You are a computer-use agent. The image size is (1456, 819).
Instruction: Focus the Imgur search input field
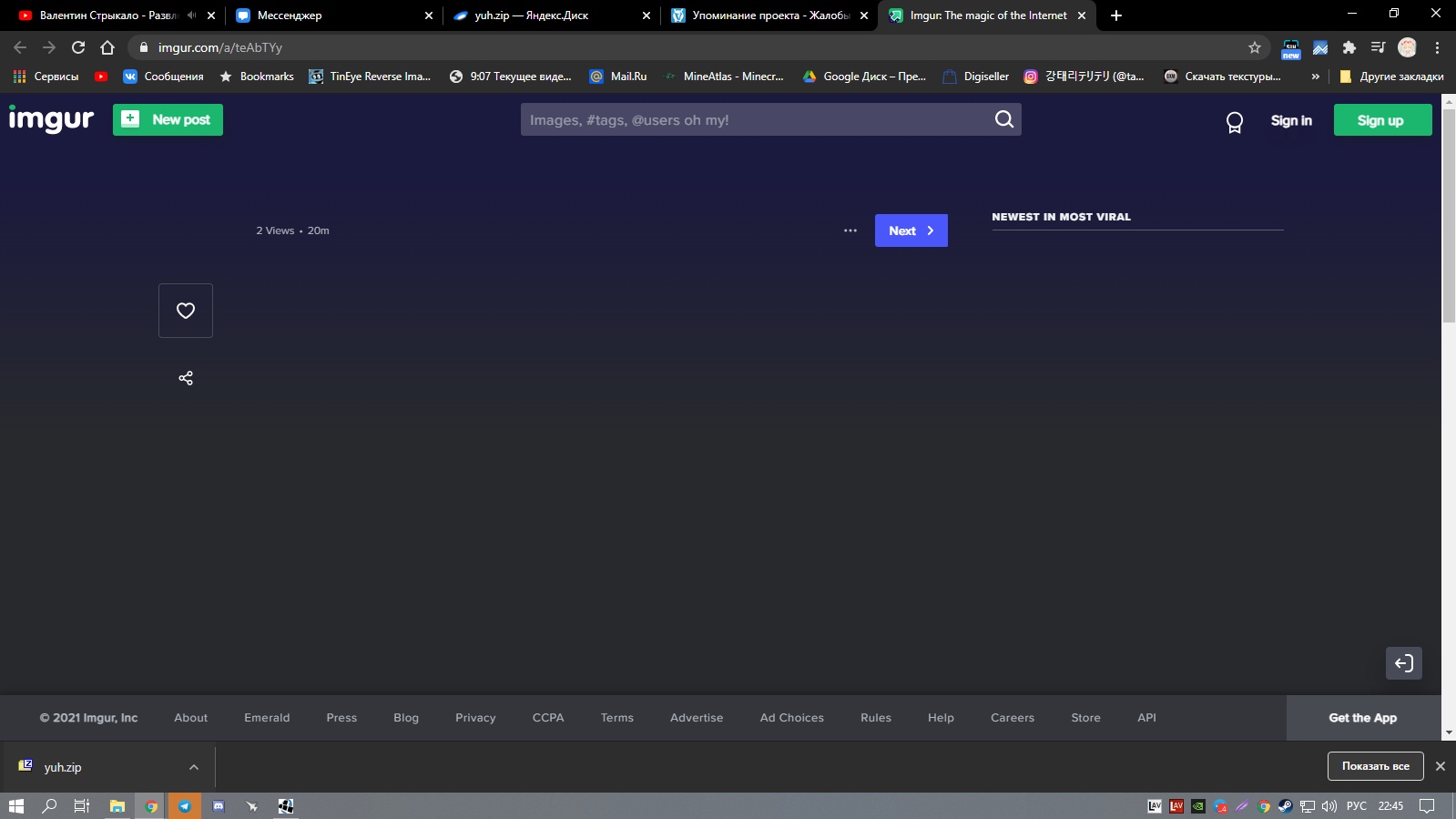pyautogui.click(x=756, y=119)
